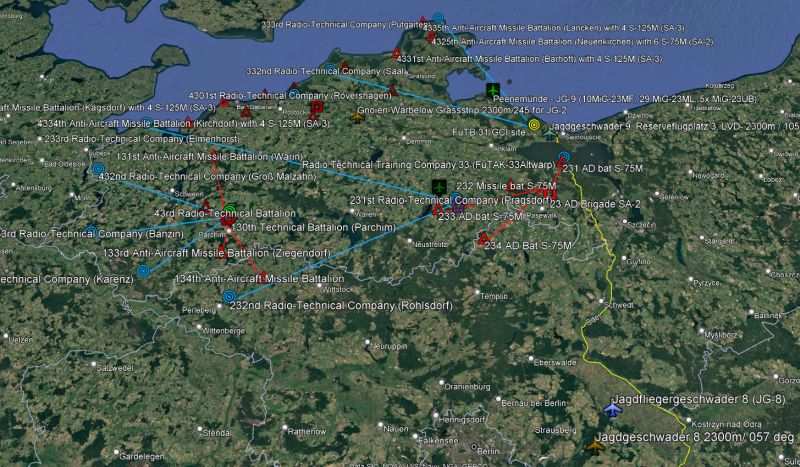The width and height of the screenshot is (800, 467).
Task: Click the 'Berlin' city label
Action: 488,451
